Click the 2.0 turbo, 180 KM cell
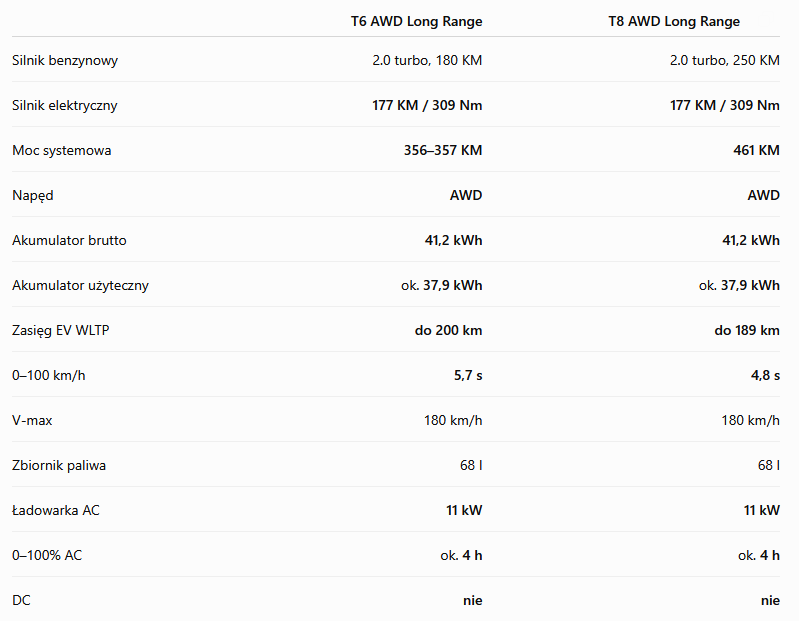The image size is (799, 621). coord(427,60)
